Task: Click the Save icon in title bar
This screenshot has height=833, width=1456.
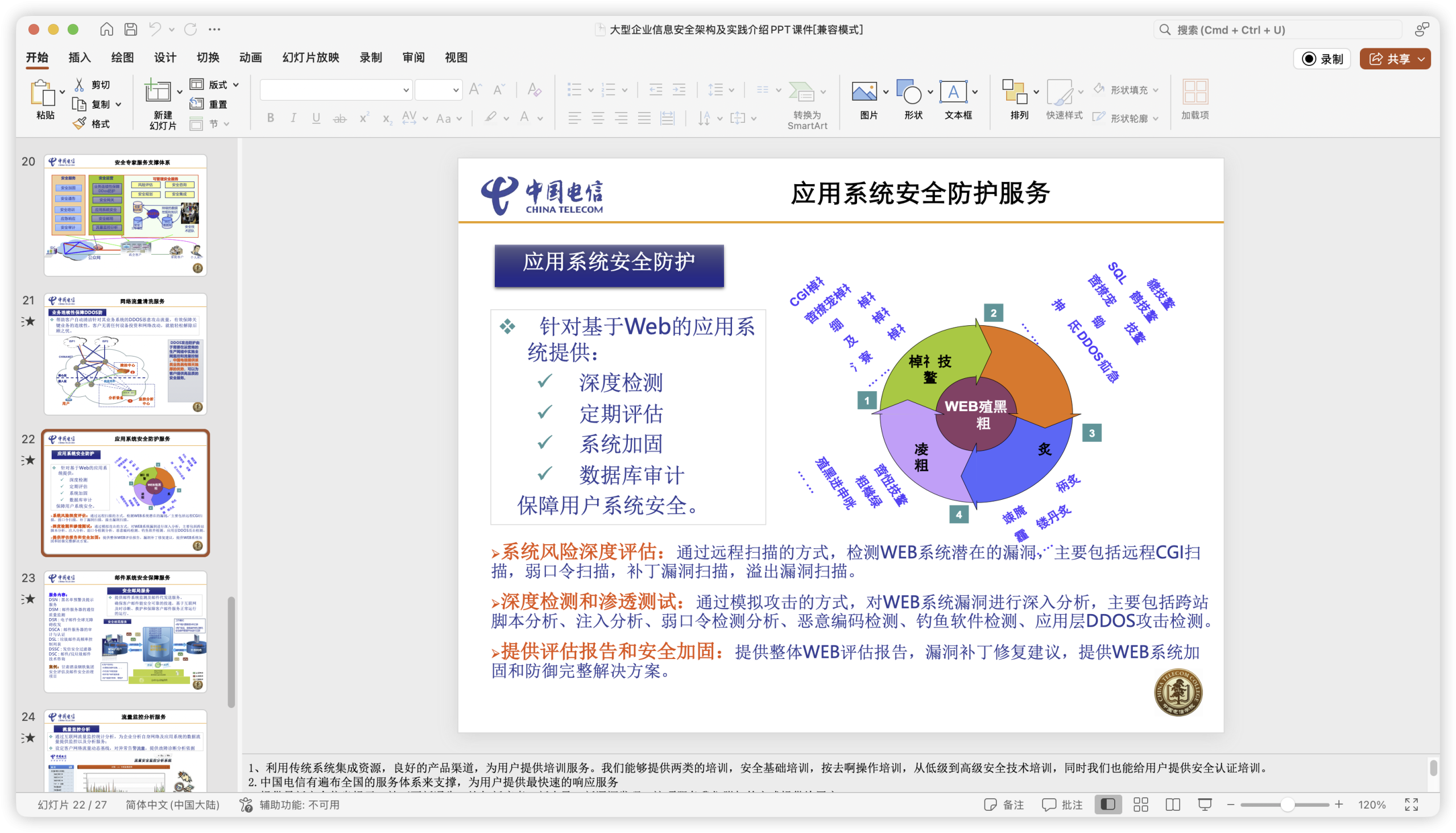Action: 131,29
